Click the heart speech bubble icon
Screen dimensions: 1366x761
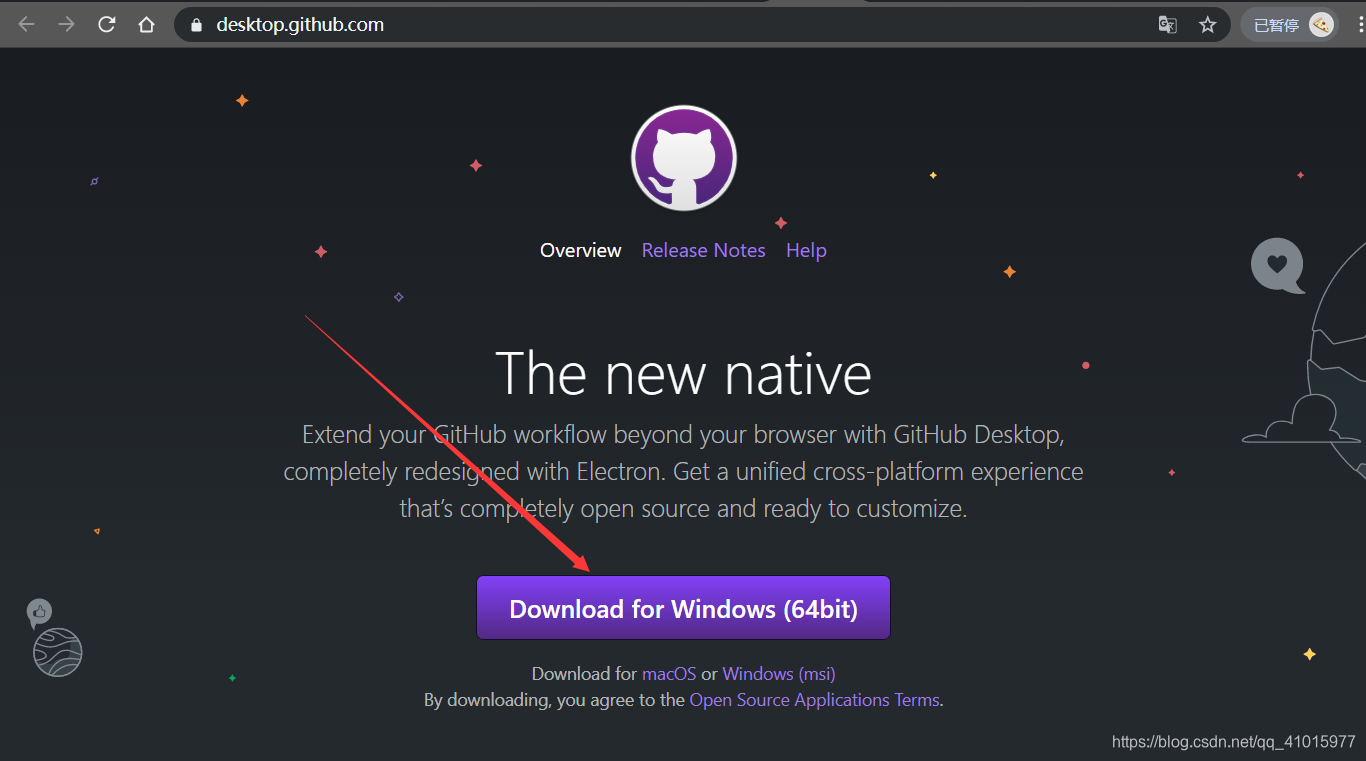point(1277,265)
